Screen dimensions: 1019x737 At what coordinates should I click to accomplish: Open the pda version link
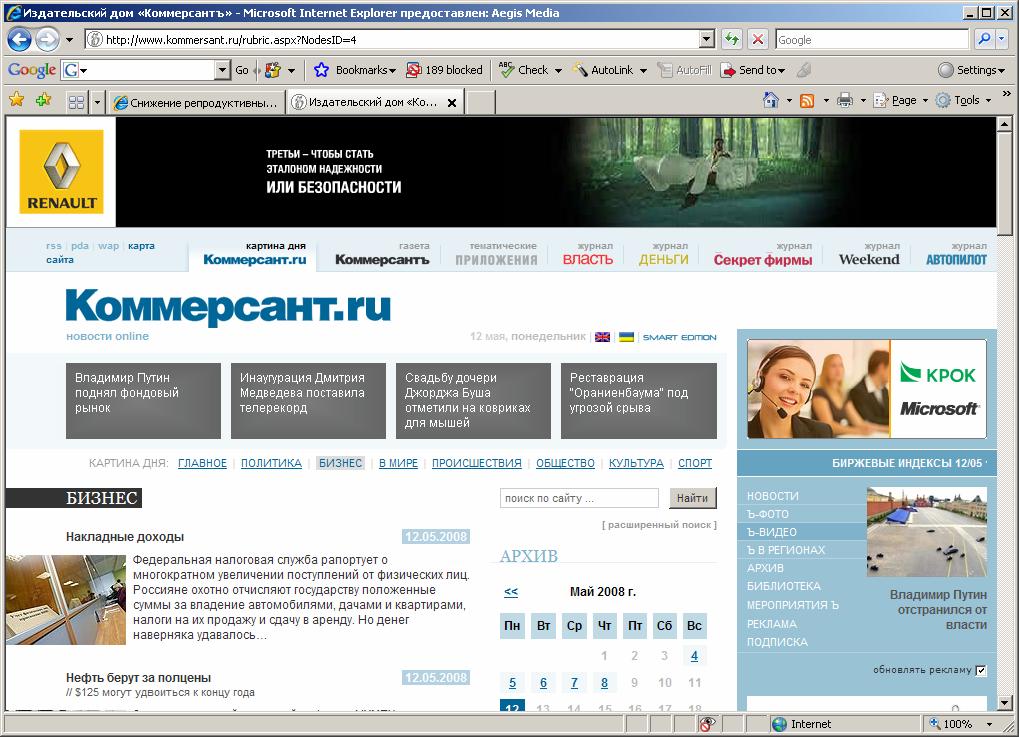[x=79, y=246]
